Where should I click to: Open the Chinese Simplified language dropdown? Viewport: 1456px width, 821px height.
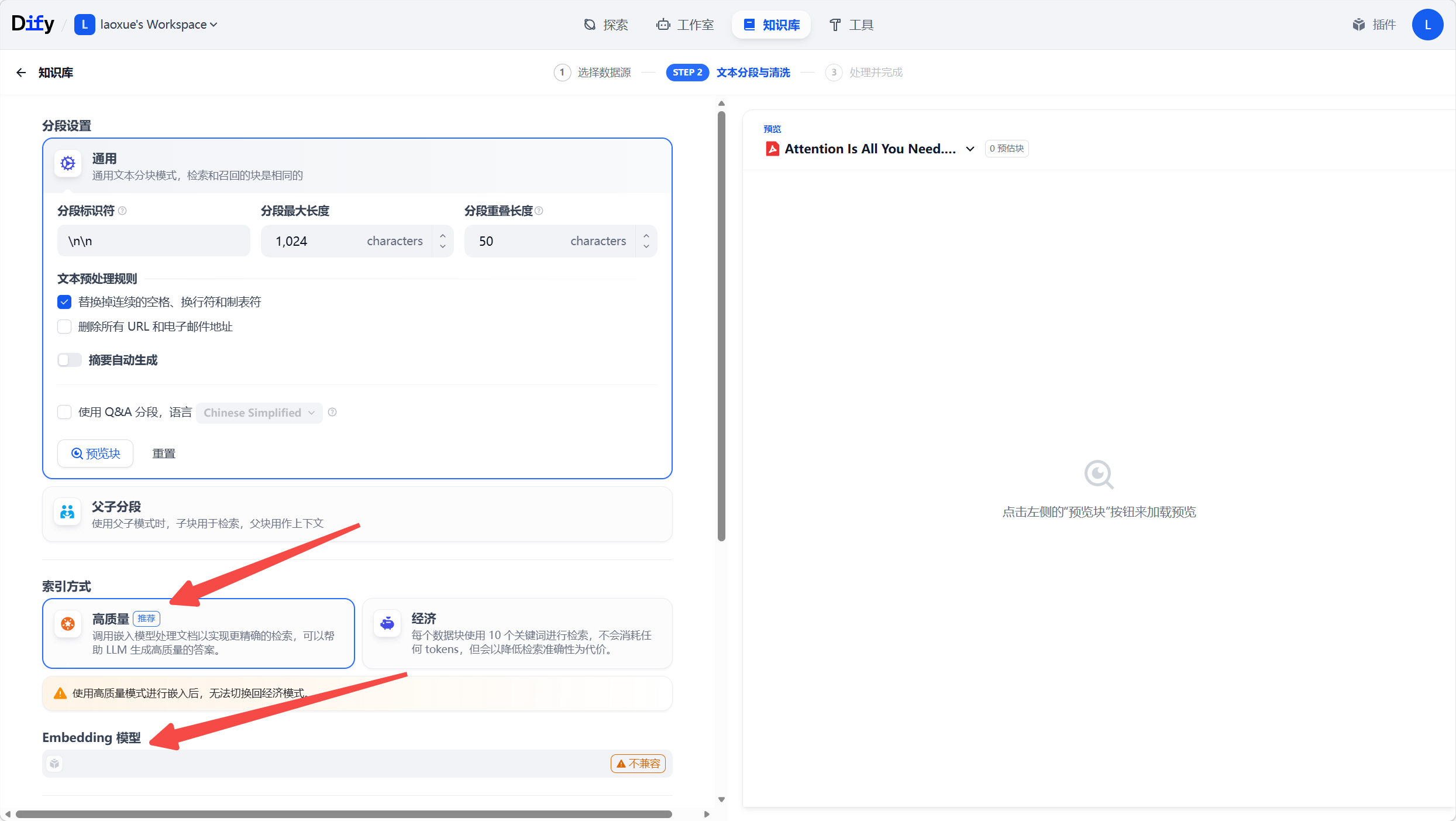click(x=259, y=413)
